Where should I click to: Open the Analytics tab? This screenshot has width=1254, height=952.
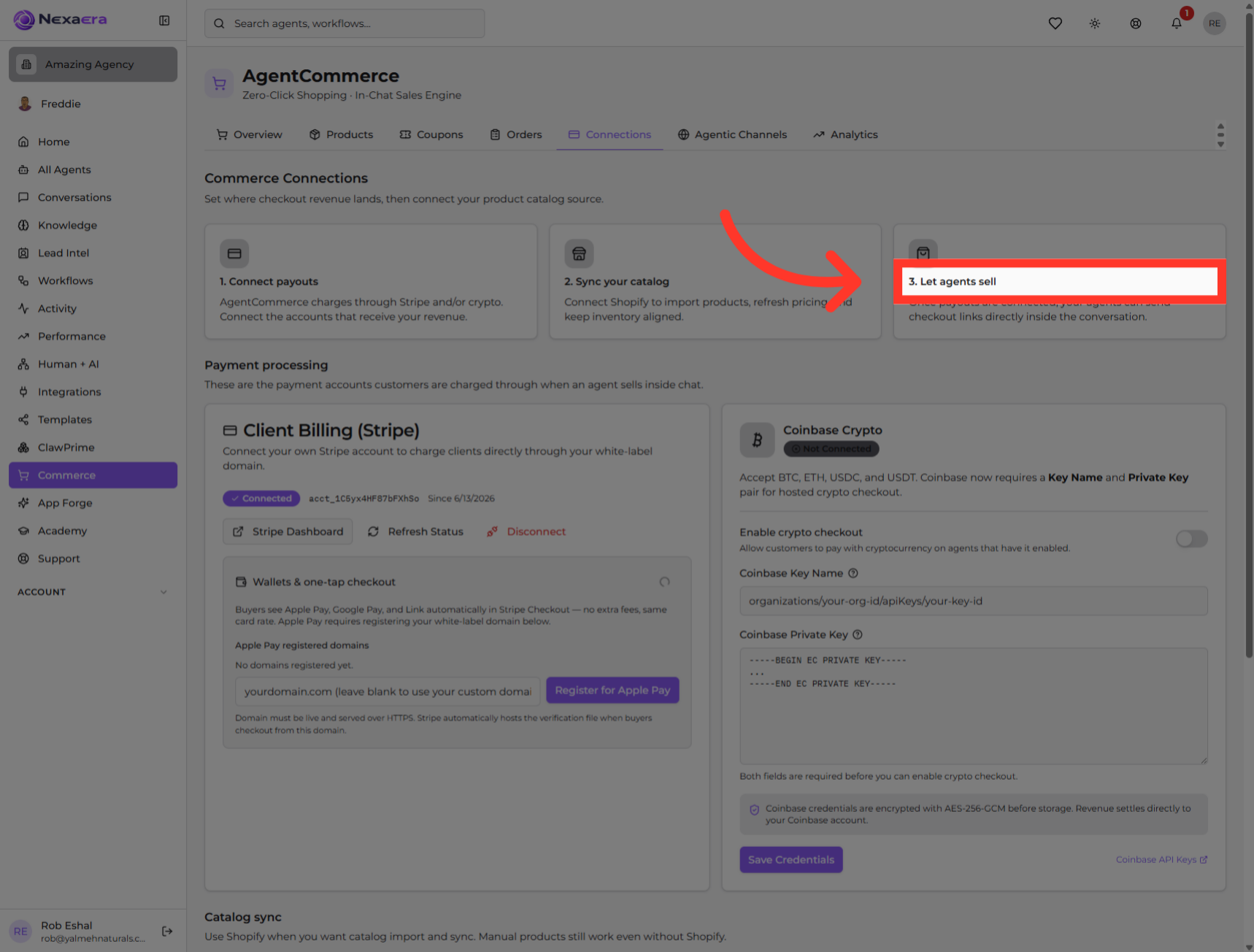pyautogui.click(x=845, y=134)
